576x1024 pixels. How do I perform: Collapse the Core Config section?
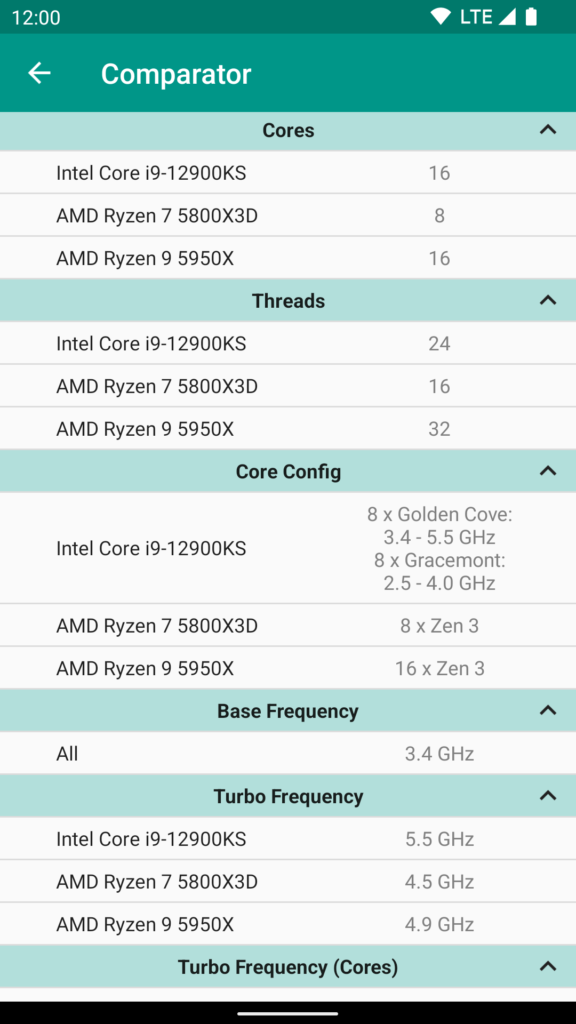pyautogui.click(x=547, y=470)
